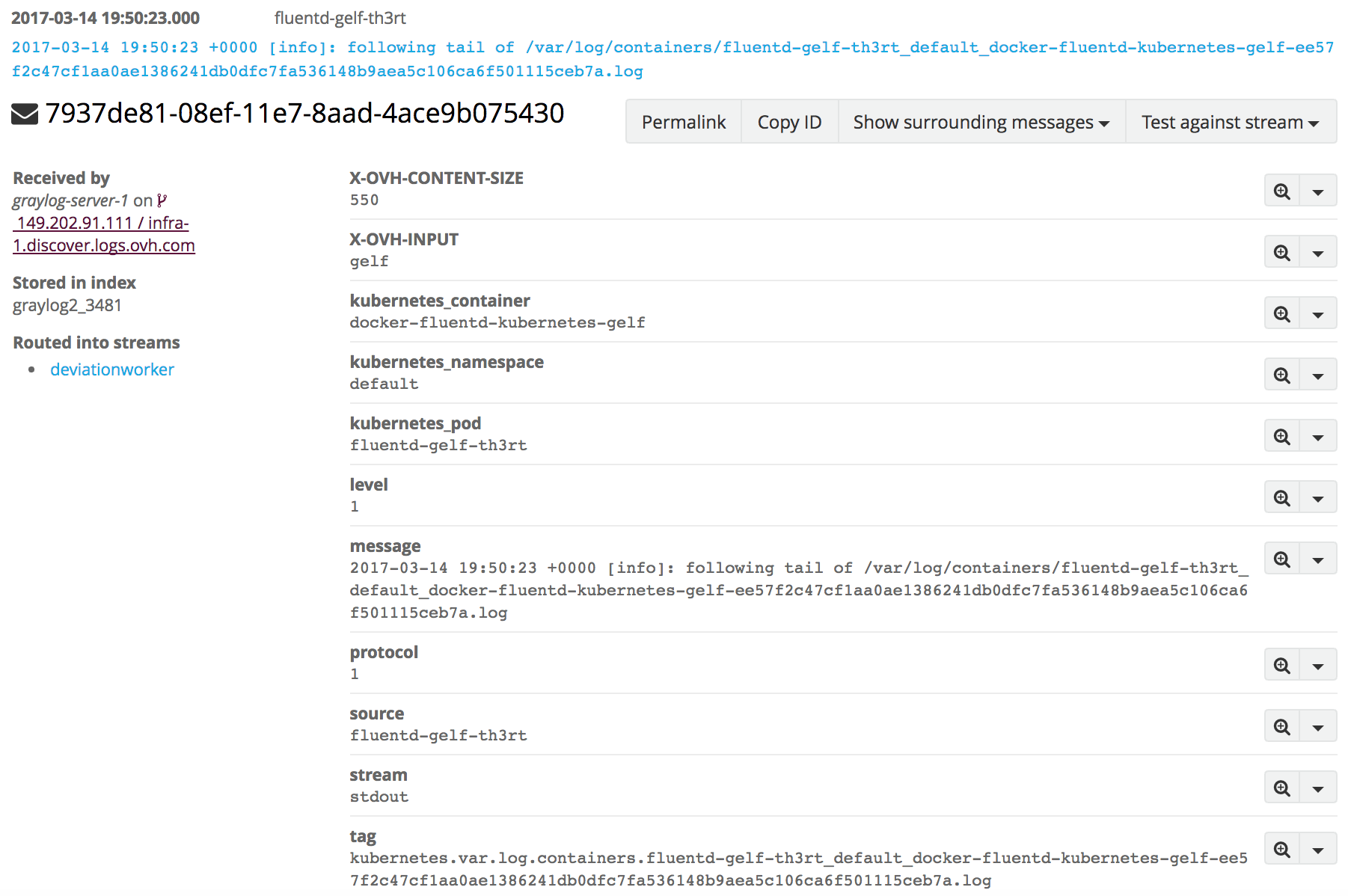Expand the kubernetes_namespace field actions caret

click(1318, 376)
